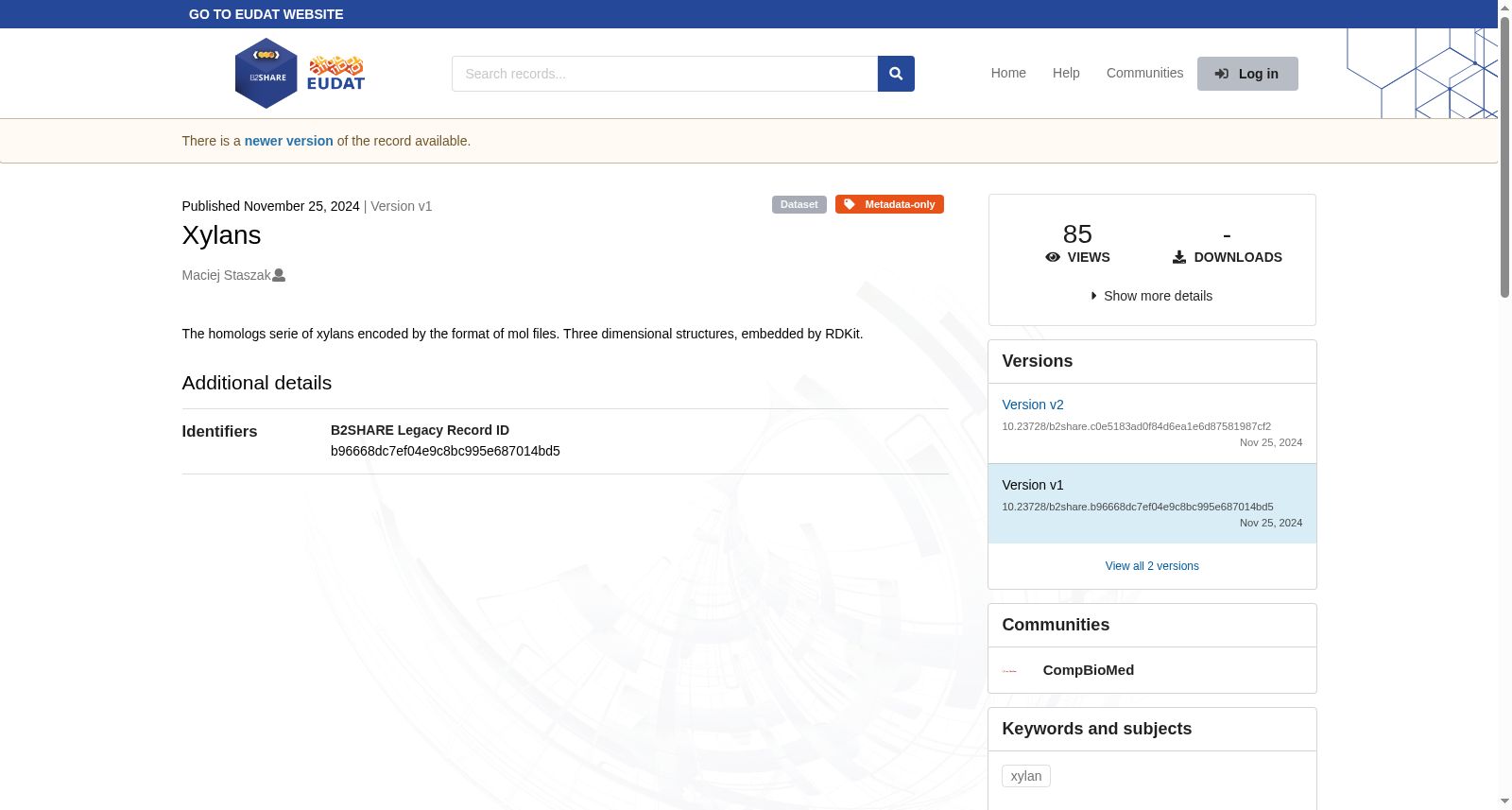
Task: Click the download icon beside DOWNLOADS
Action: [1179, 257]
